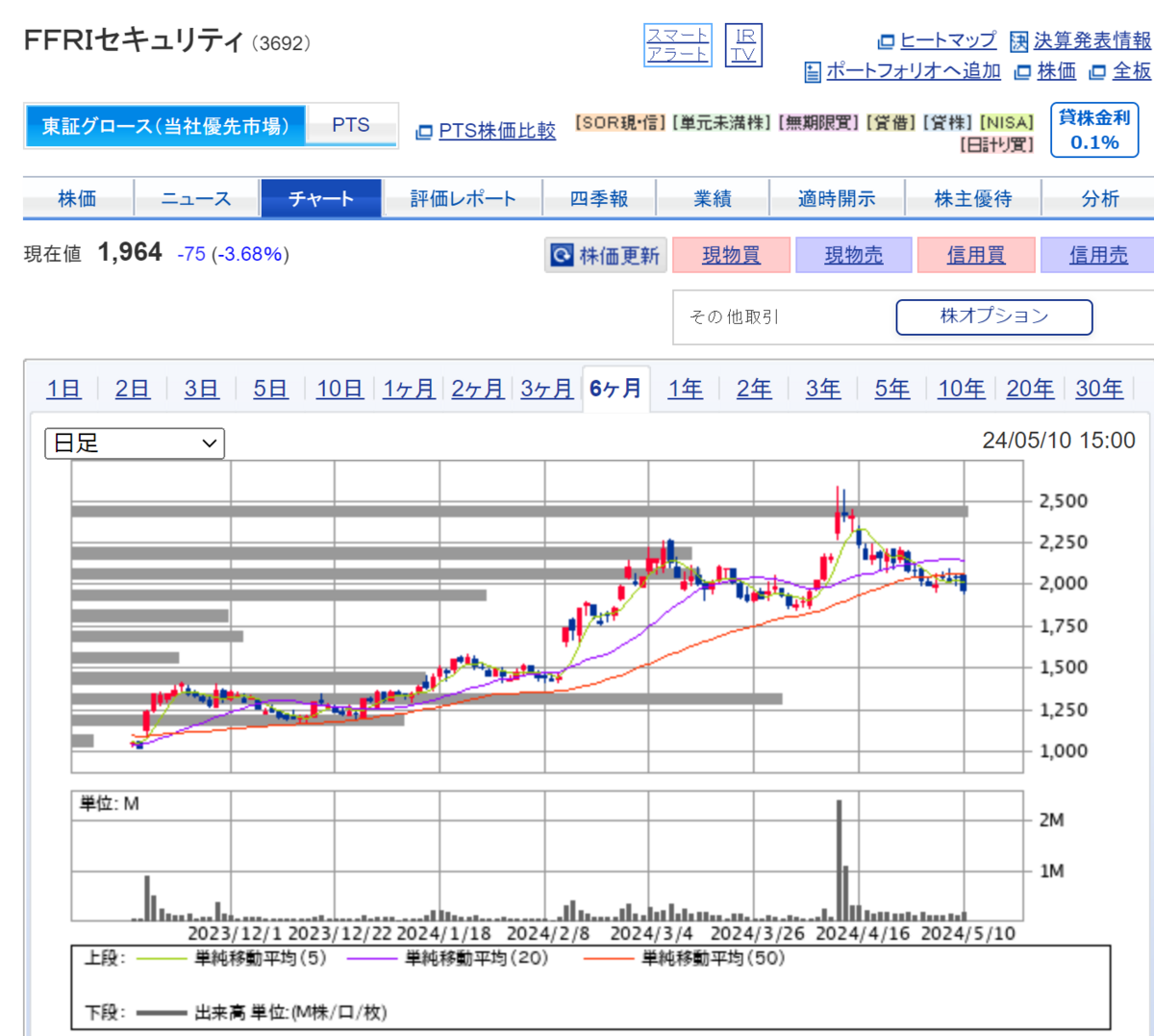Select the 3日 chart period
This screenshot has width=1154, height=1036.
tap(202, 389)
